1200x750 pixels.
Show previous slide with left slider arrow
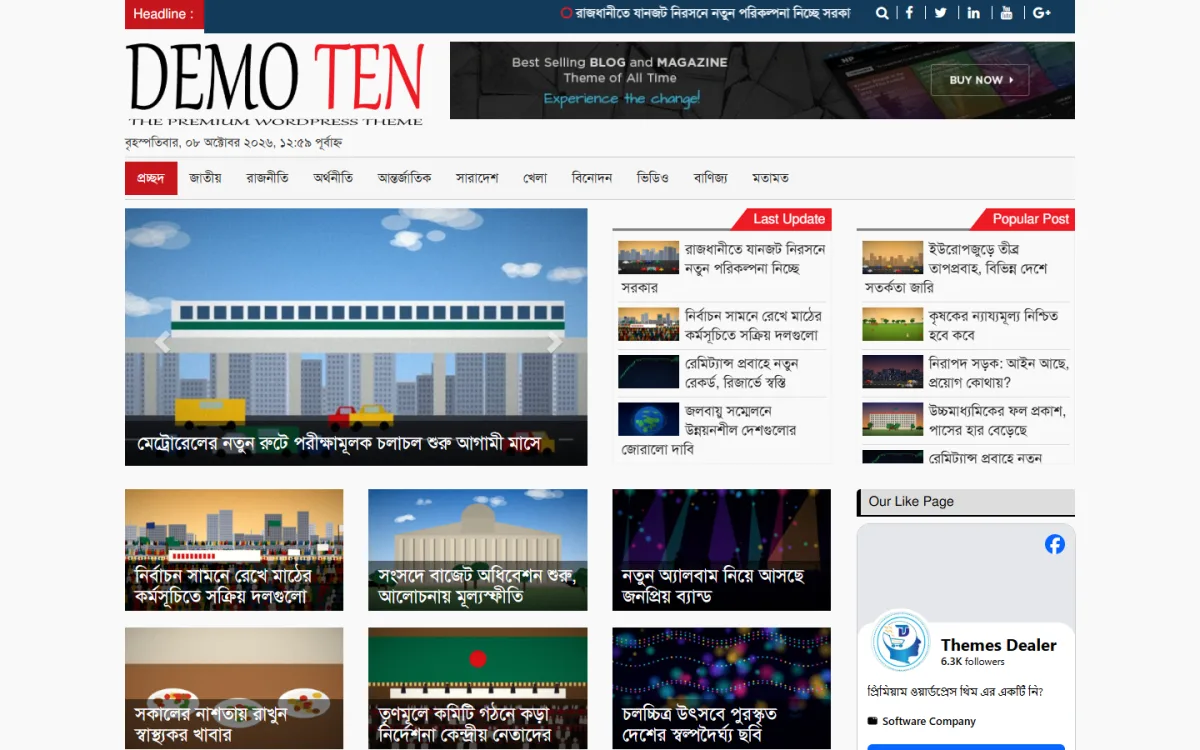(162, 342)
